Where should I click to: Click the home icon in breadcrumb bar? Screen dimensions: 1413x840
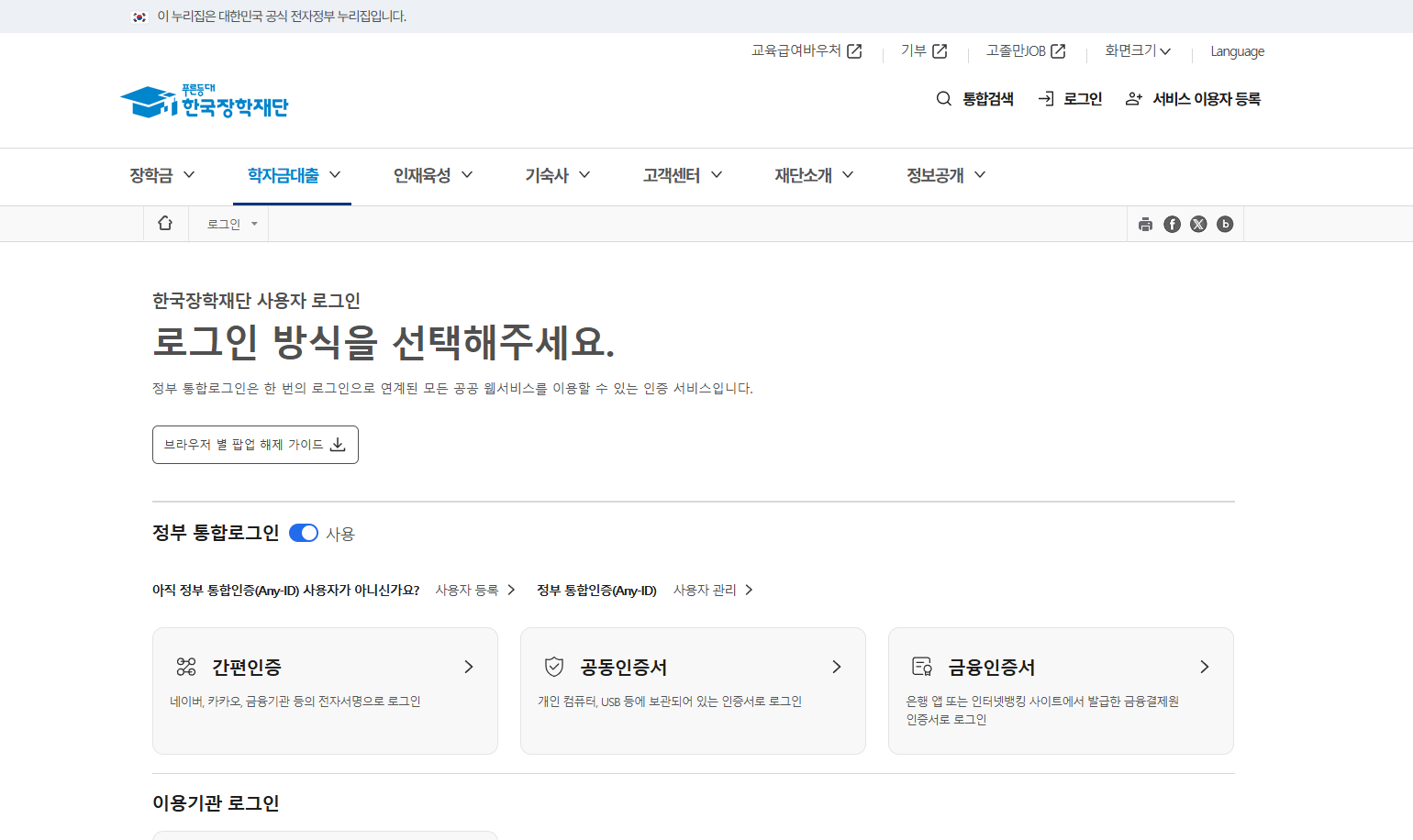(165, 224)
